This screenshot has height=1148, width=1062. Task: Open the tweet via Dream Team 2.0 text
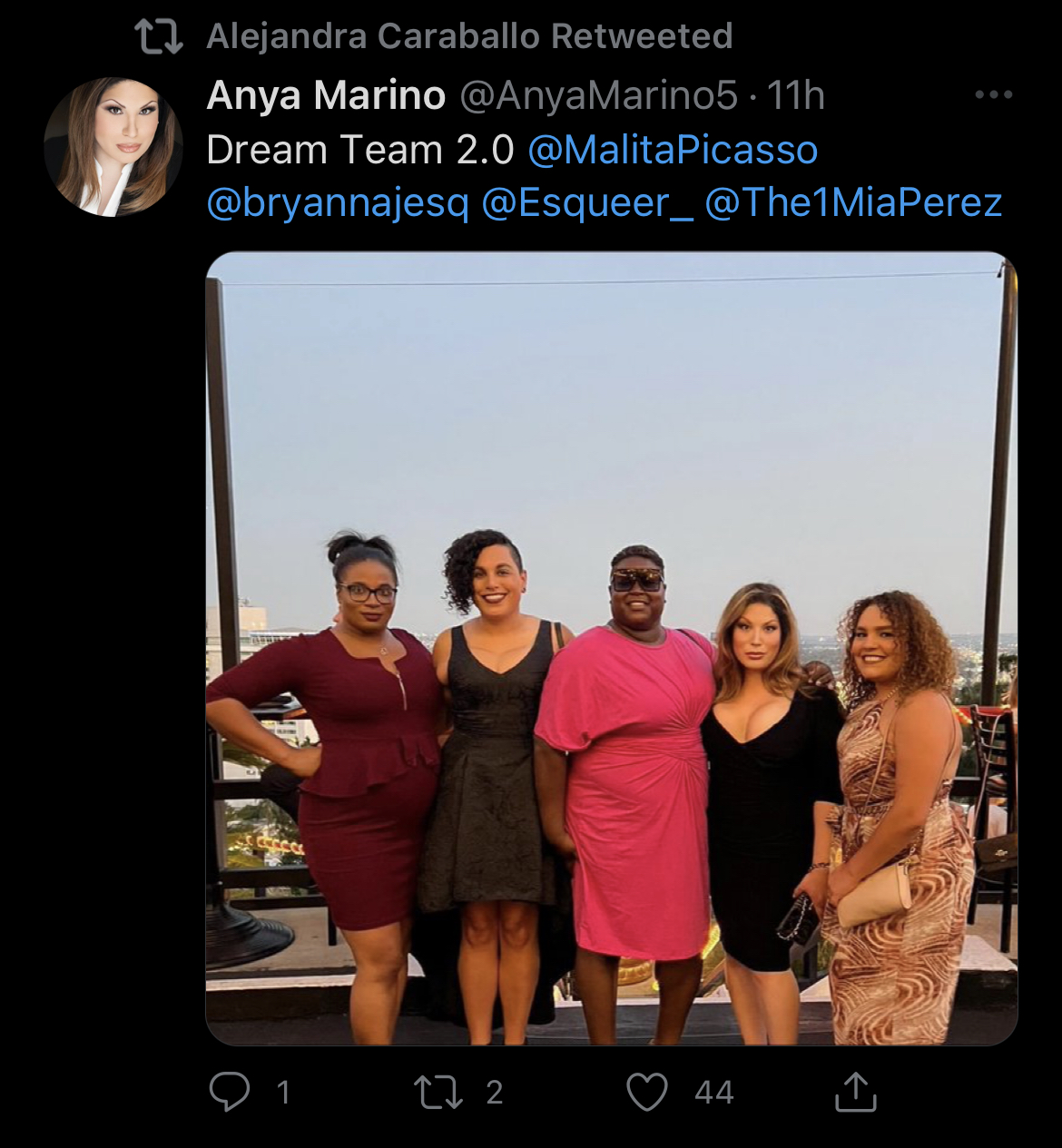[360, 150]
